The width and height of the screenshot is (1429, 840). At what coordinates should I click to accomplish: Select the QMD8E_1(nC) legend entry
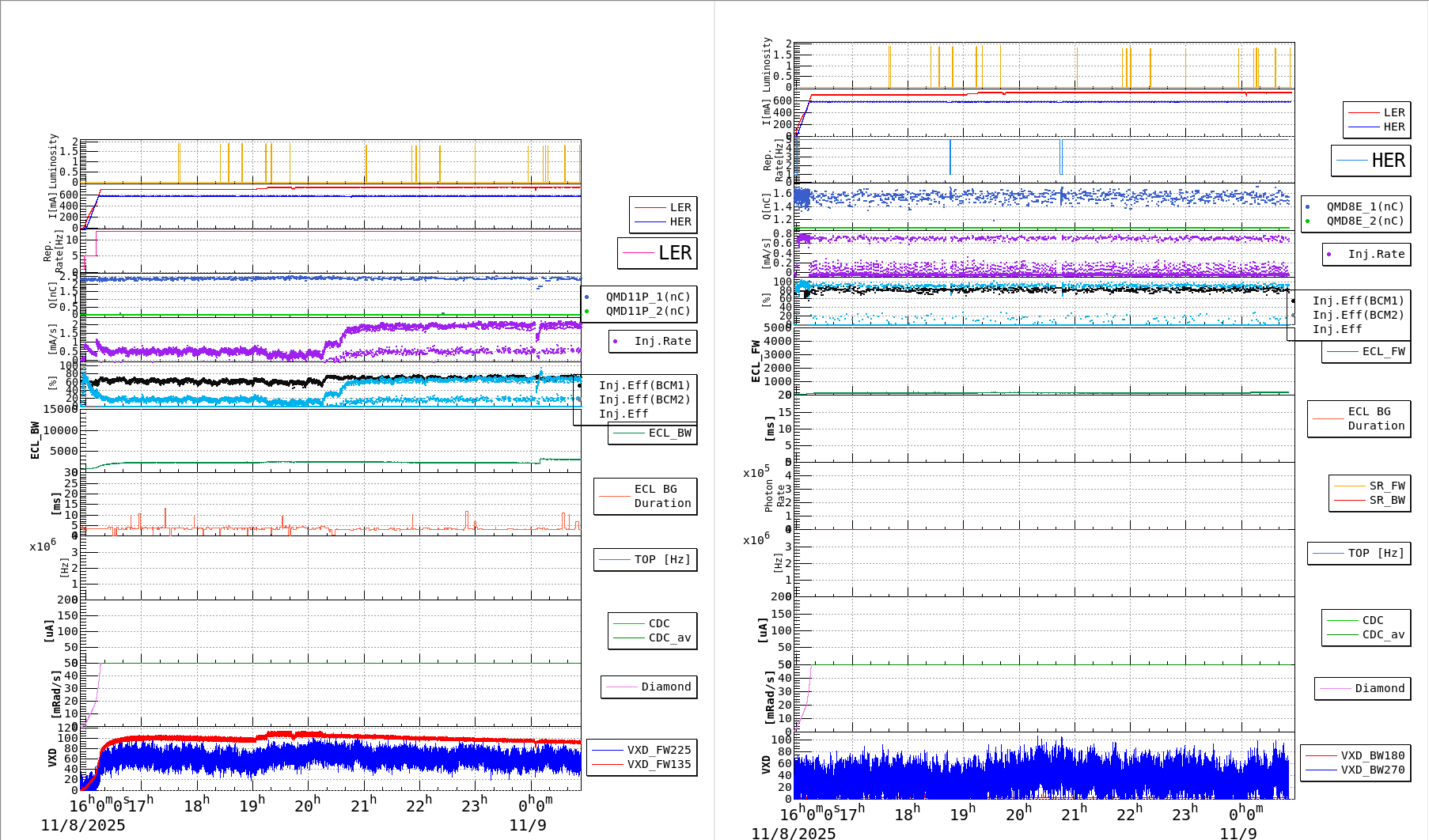pyautogui.click(x=1365, y=206)
